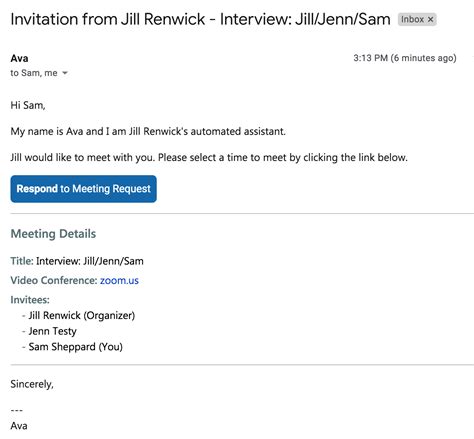Click the Video Conference label
Screen dimensions: 474x439
point(54,280)
